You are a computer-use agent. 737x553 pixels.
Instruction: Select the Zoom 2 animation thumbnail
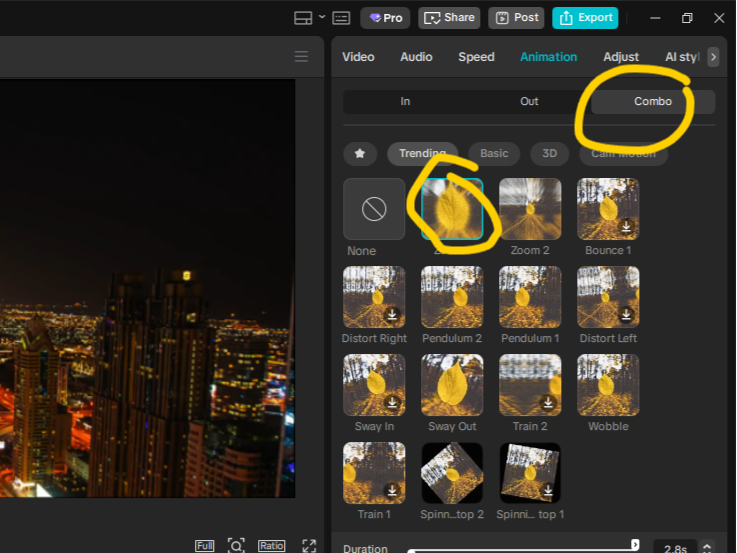[x=530, y=209]
